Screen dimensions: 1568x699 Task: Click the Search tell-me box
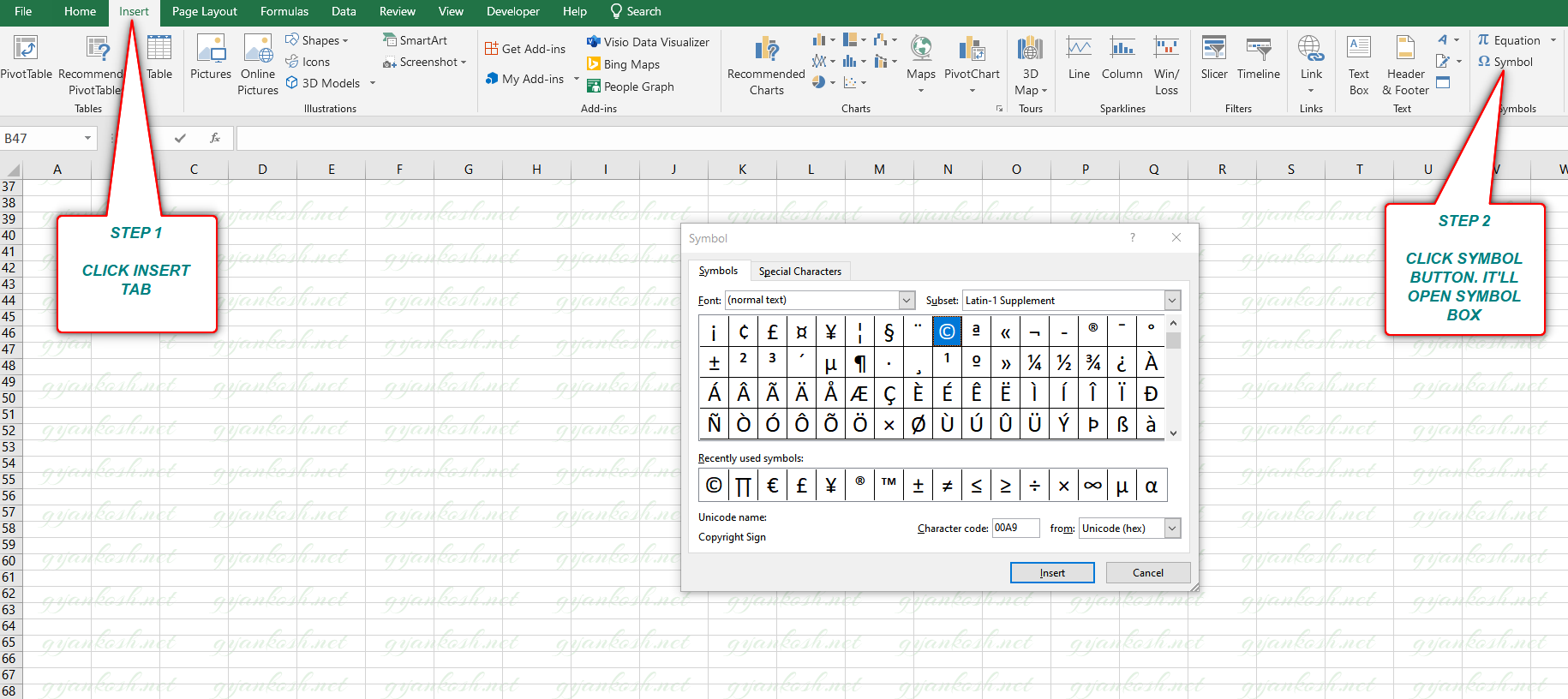coord(635,11)
